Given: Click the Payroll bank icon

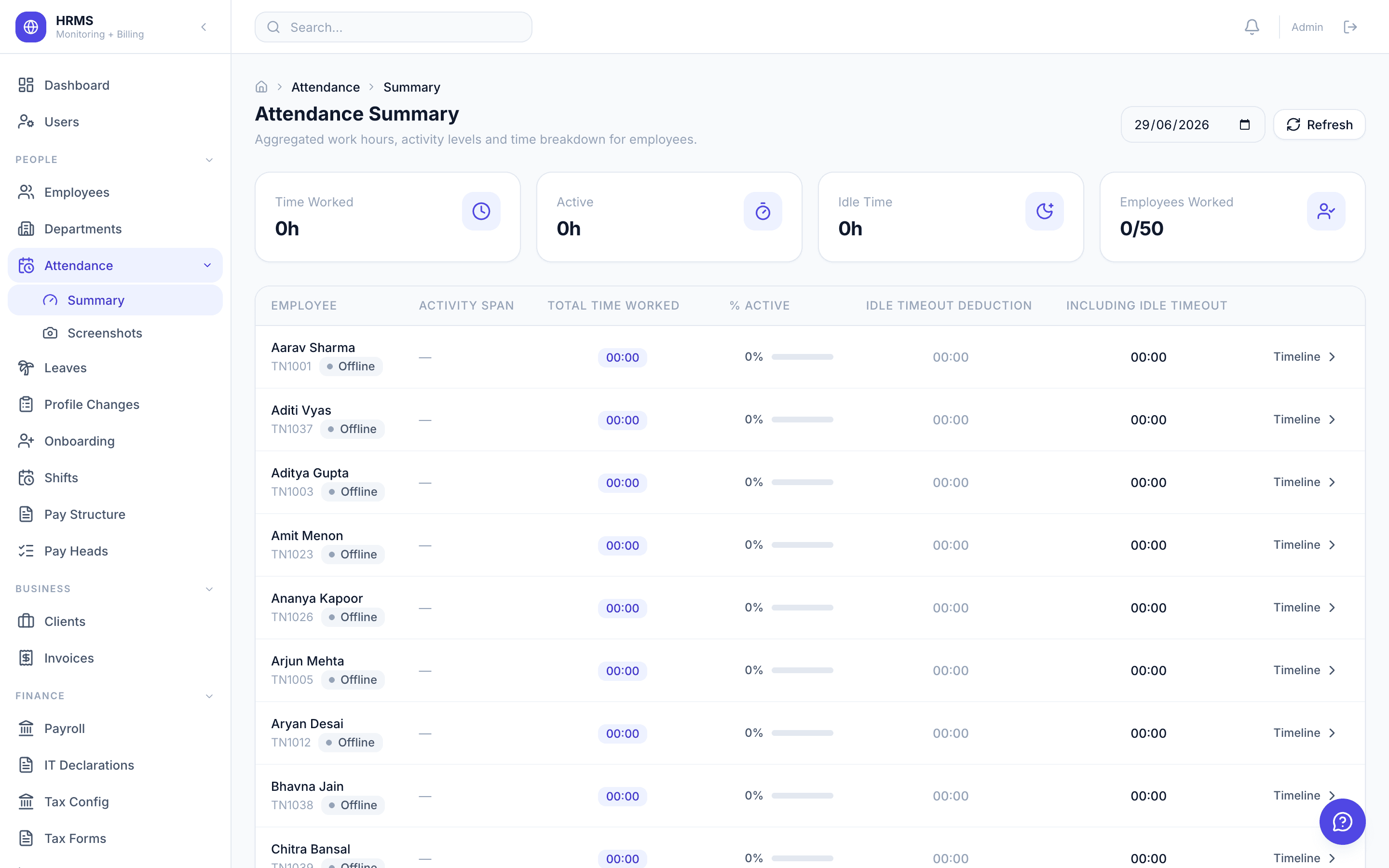Looking at the screenshot, I should pos(26,729).
